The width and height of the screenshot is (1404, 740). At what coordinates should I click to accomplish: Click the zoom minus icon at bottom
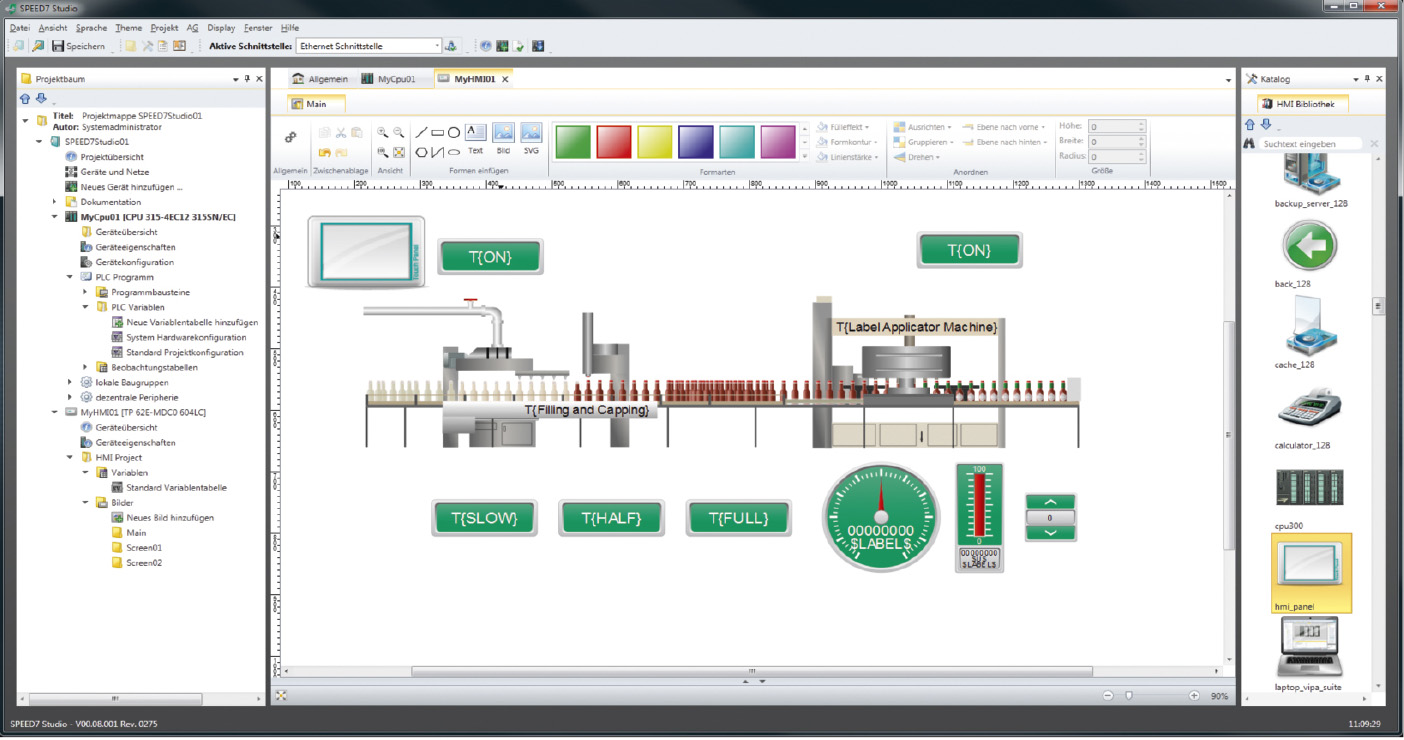pos(1108,696)
